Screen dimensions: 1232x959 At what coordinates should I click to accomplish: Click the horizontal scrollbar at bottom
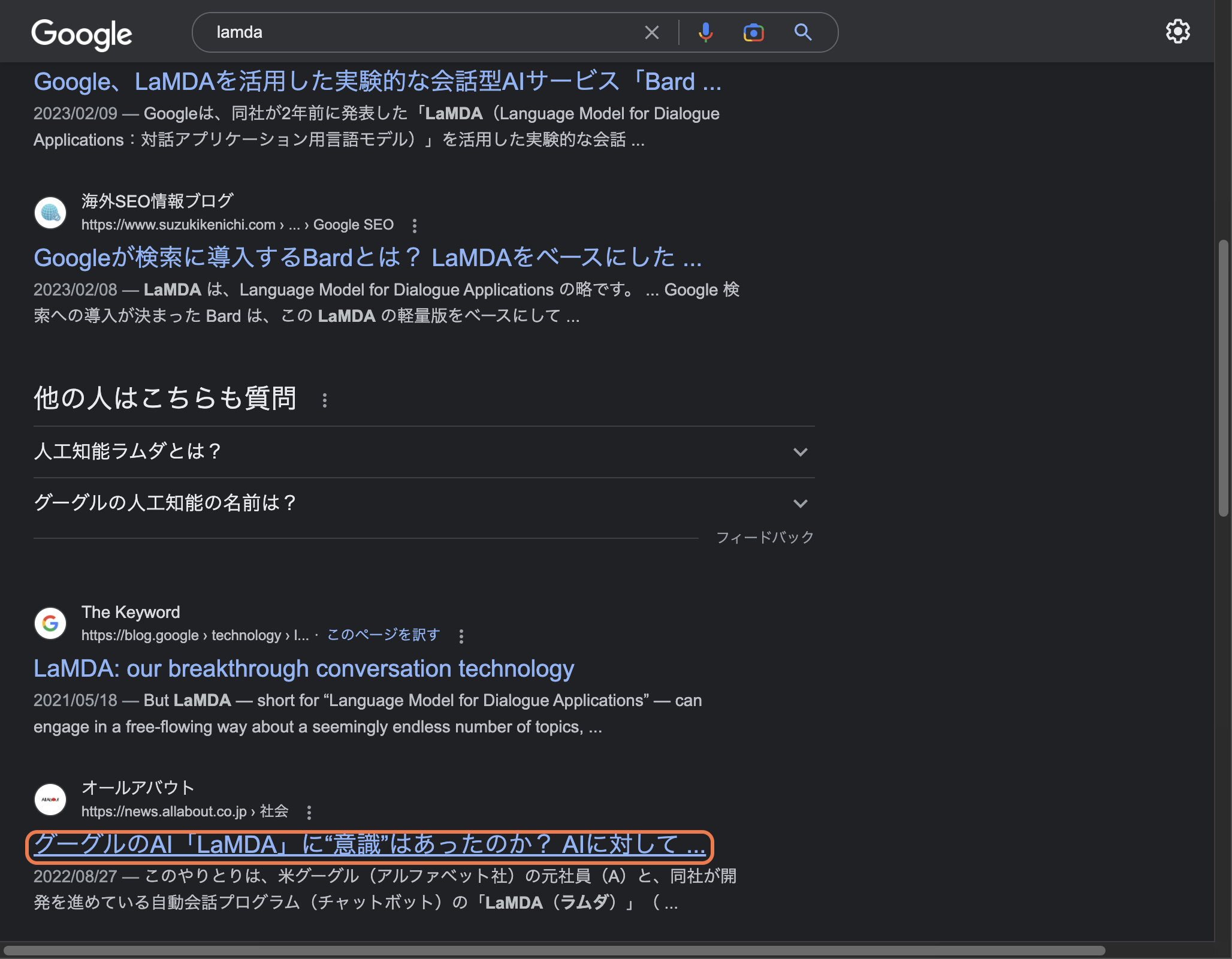click(554, 951)
